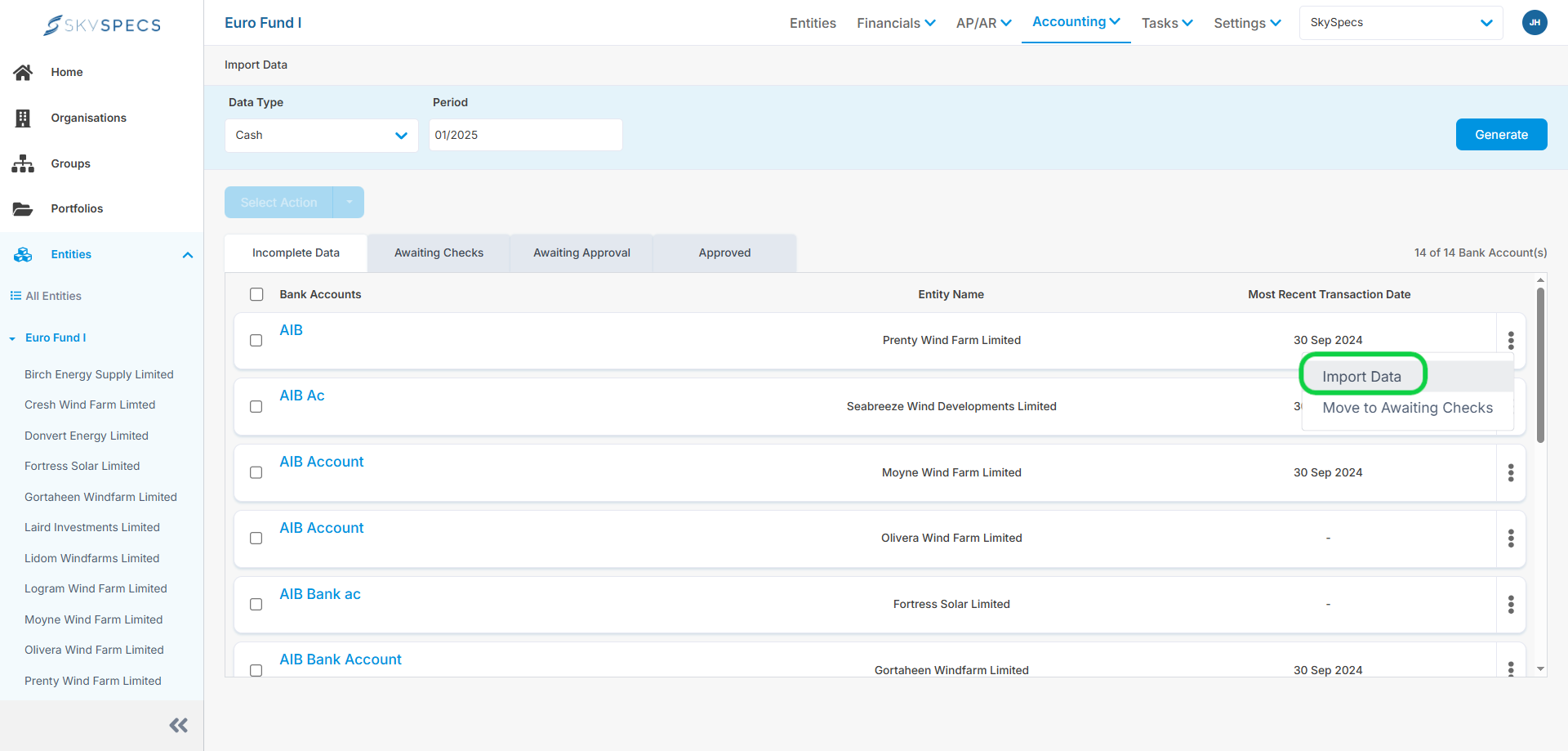The width and height of the screenshot is (1568, 751).
Task: Open the AIB Ac bank account link
Action: pyautogui.click(x=302, y=396)
